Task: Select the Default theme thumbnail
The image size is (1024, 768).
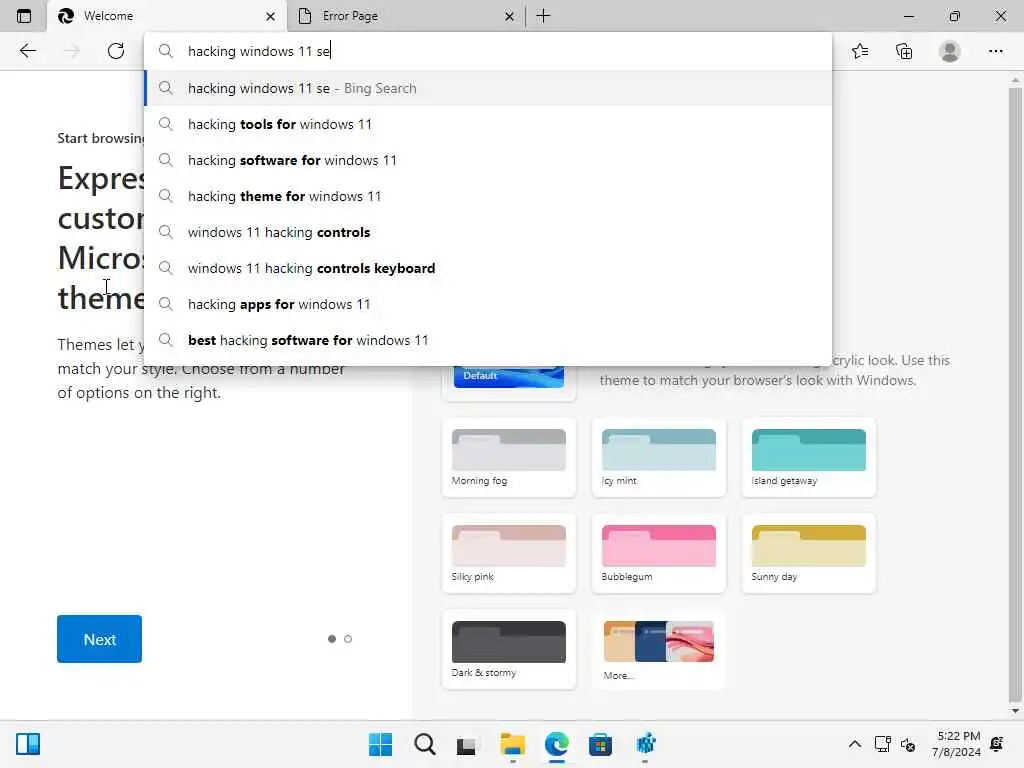Action: tap(509, 379)
